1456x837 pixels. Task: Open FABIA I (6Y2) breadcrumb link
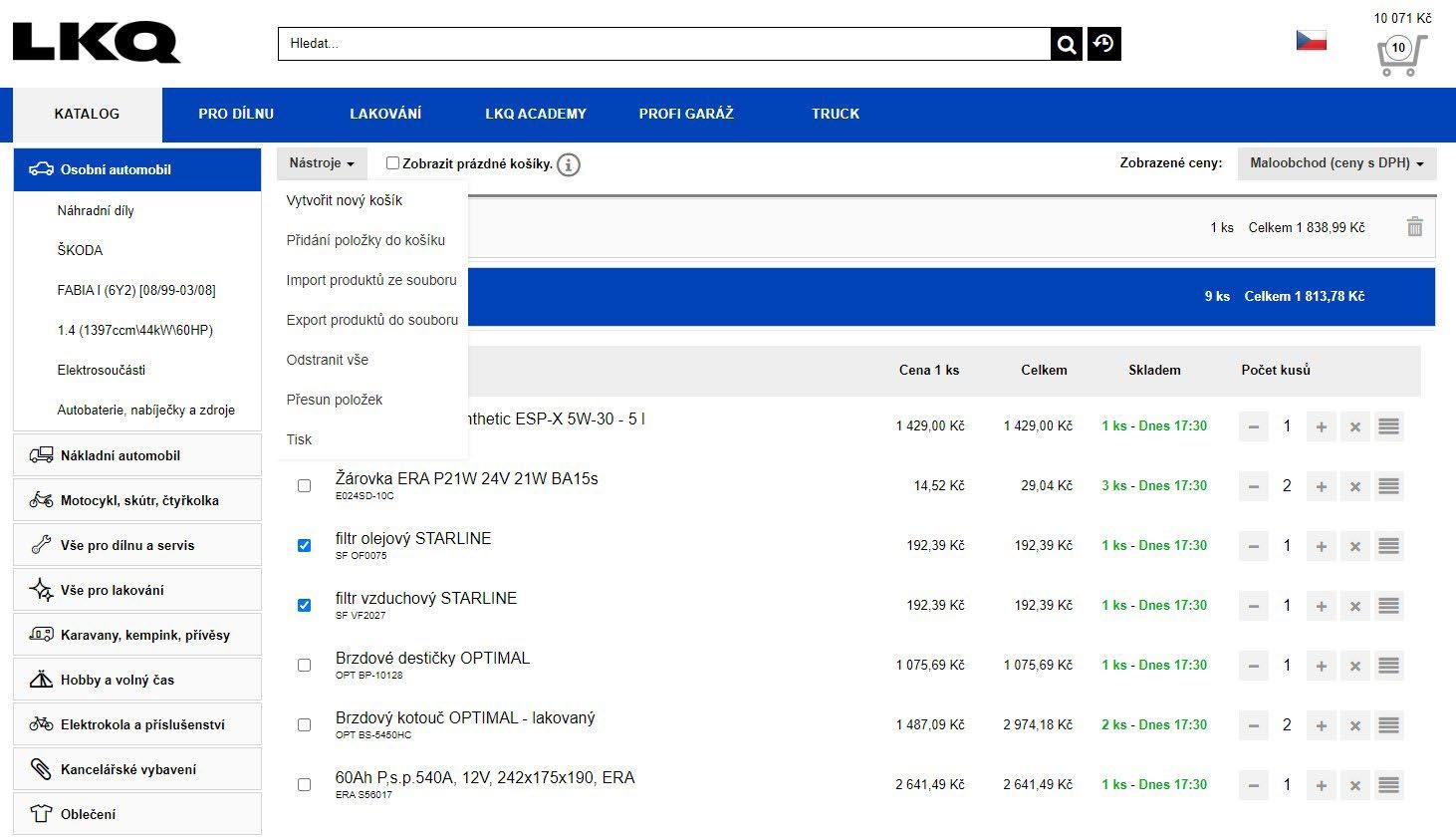[136, 290]
